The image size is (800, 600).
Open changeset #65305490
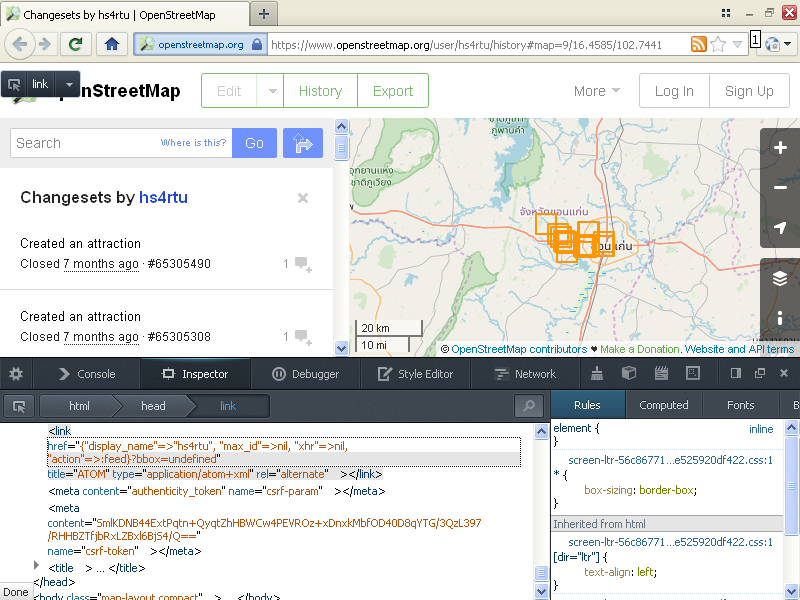[179, 264]
